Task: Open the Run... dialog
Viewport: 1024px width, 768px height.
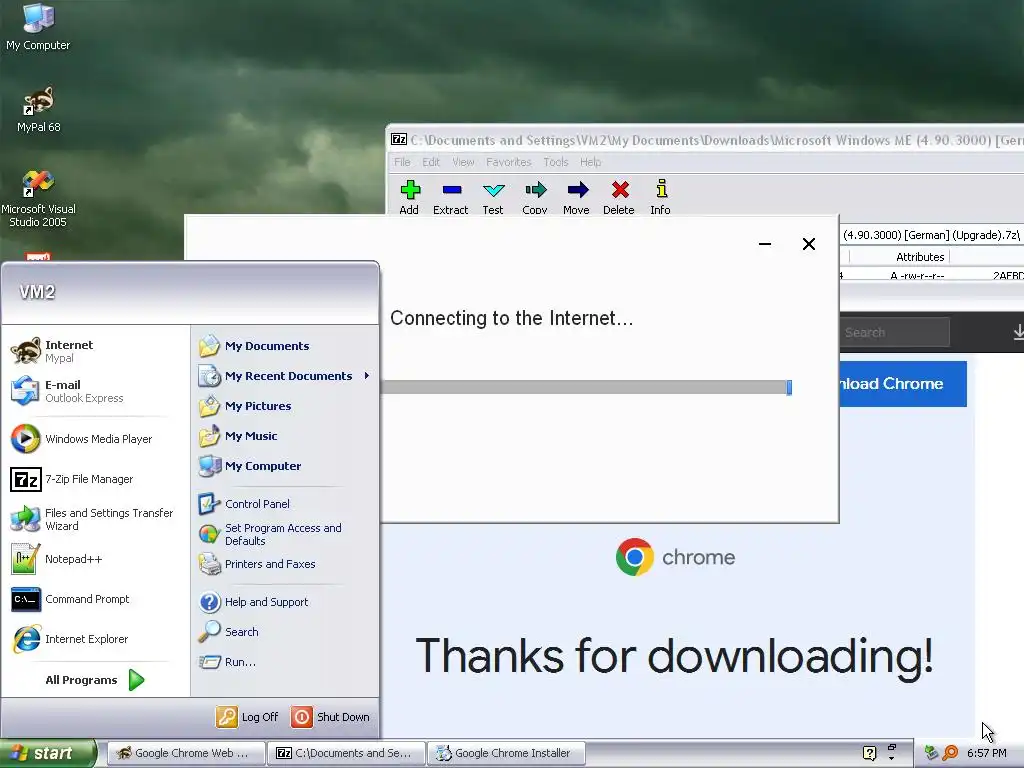Action: (x=285, y=662)
